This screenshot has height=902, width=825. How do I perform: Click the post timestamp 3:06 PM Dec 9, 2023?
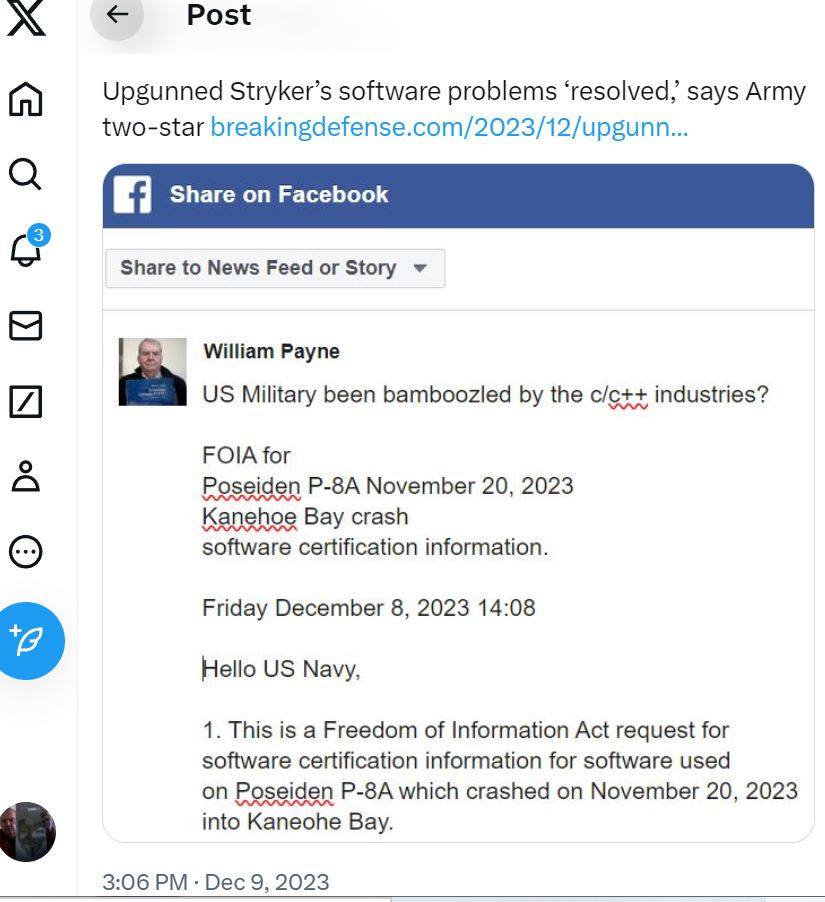click(x=216, y=882)
